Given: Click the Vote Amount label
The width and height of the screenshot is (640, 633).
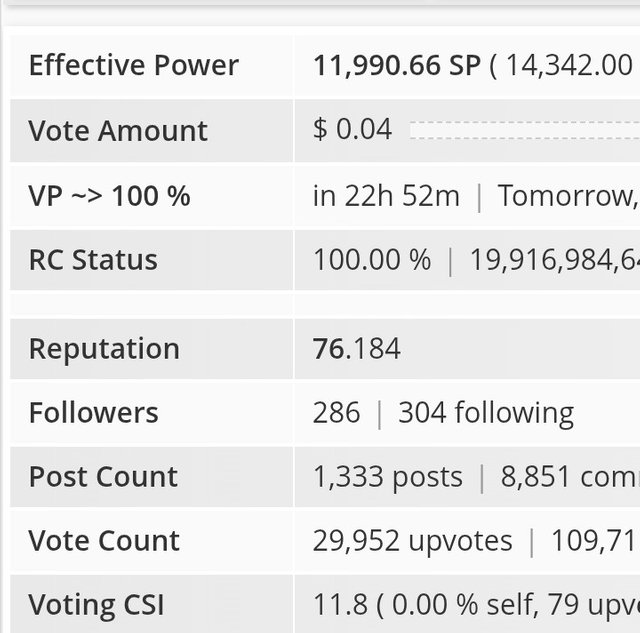Looking at the screenshot, I should [118, 130].
